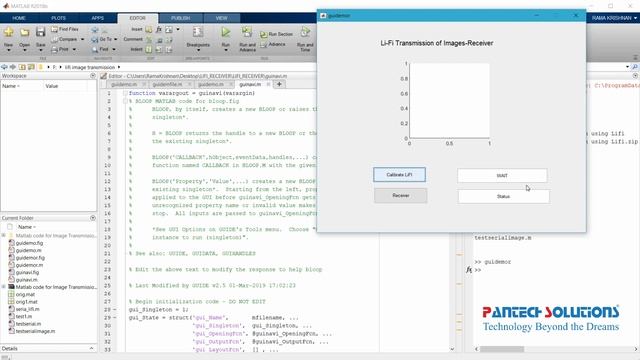This screenshot has height=360, width=640.
Task: Open the Breakpoints dropdown arrow
Action: 198,50
